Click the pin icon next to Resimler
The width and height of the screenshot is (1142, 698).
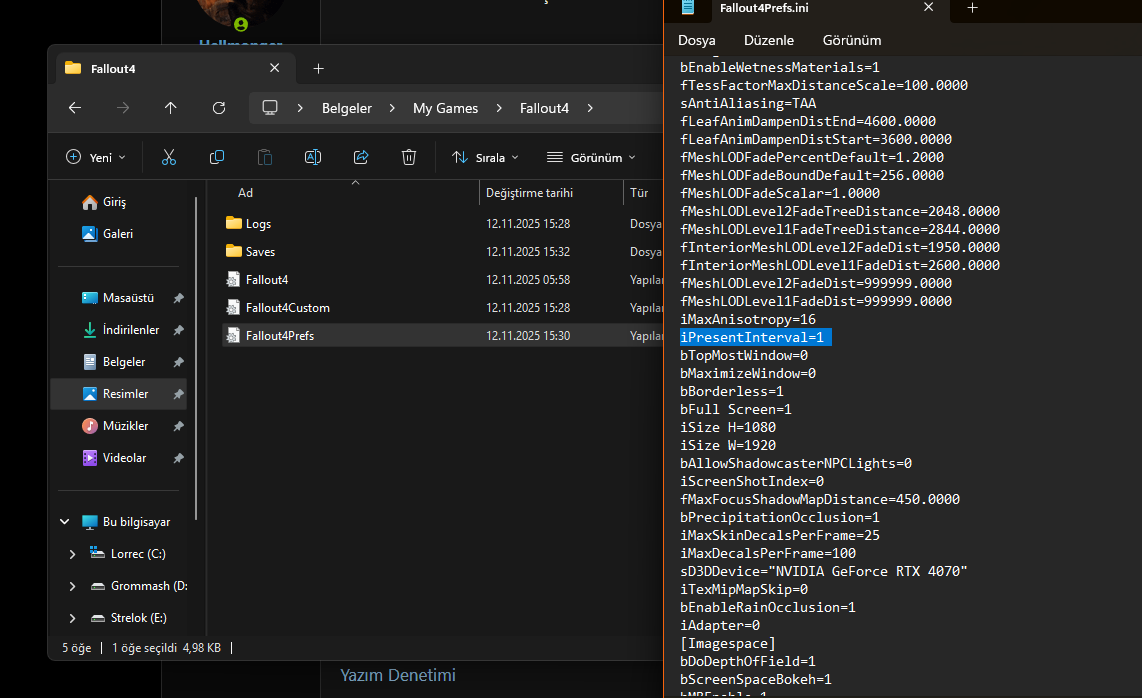coord(178,394)
